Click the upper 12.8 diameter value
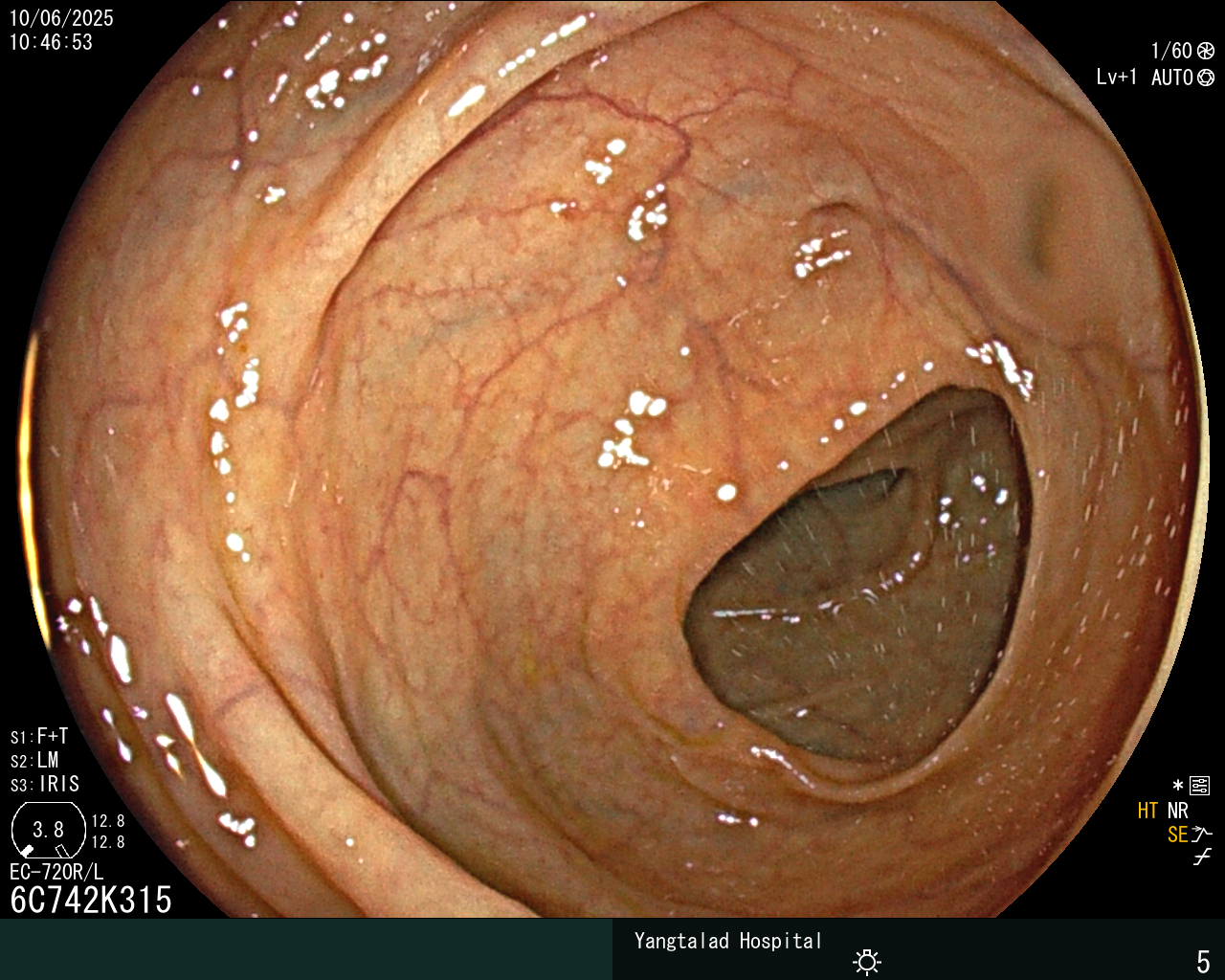Image resolution: width=1225 pixels, height=980 pixels. (x=108, y=821)
